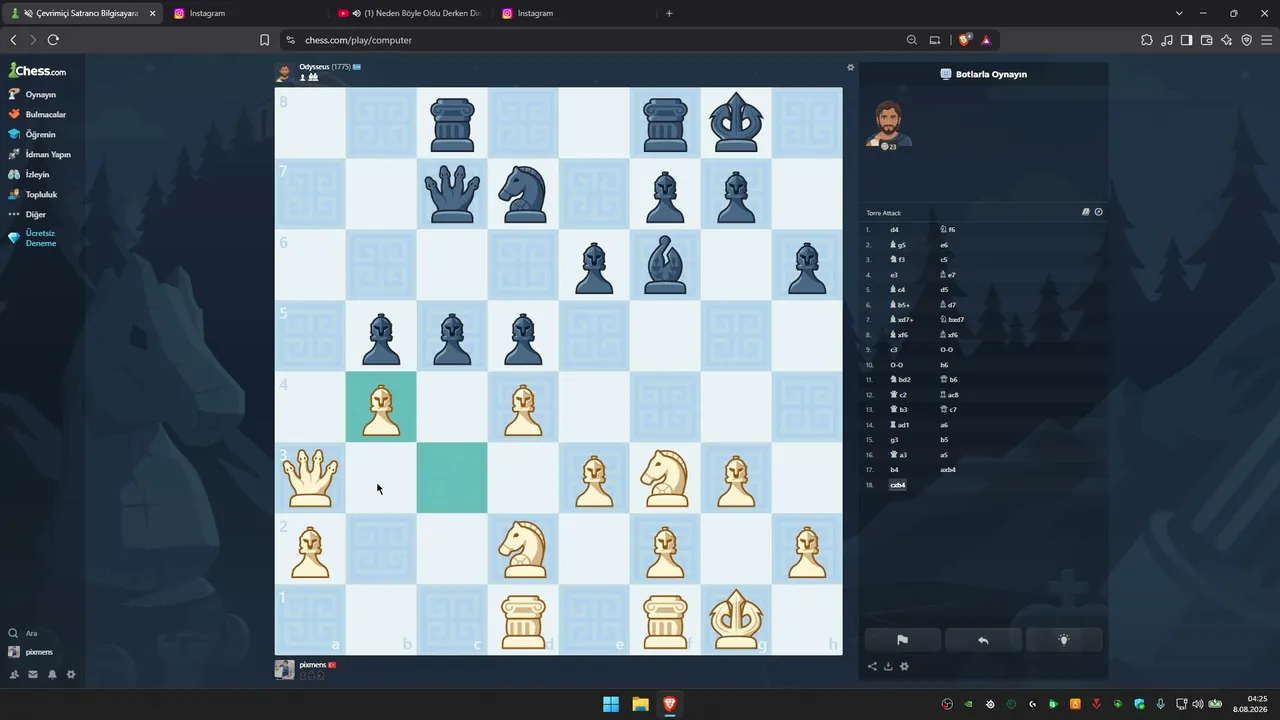Open game panel settings gear
The height and width of the screenshot is (720, 1280).
(x=904, y=666)
